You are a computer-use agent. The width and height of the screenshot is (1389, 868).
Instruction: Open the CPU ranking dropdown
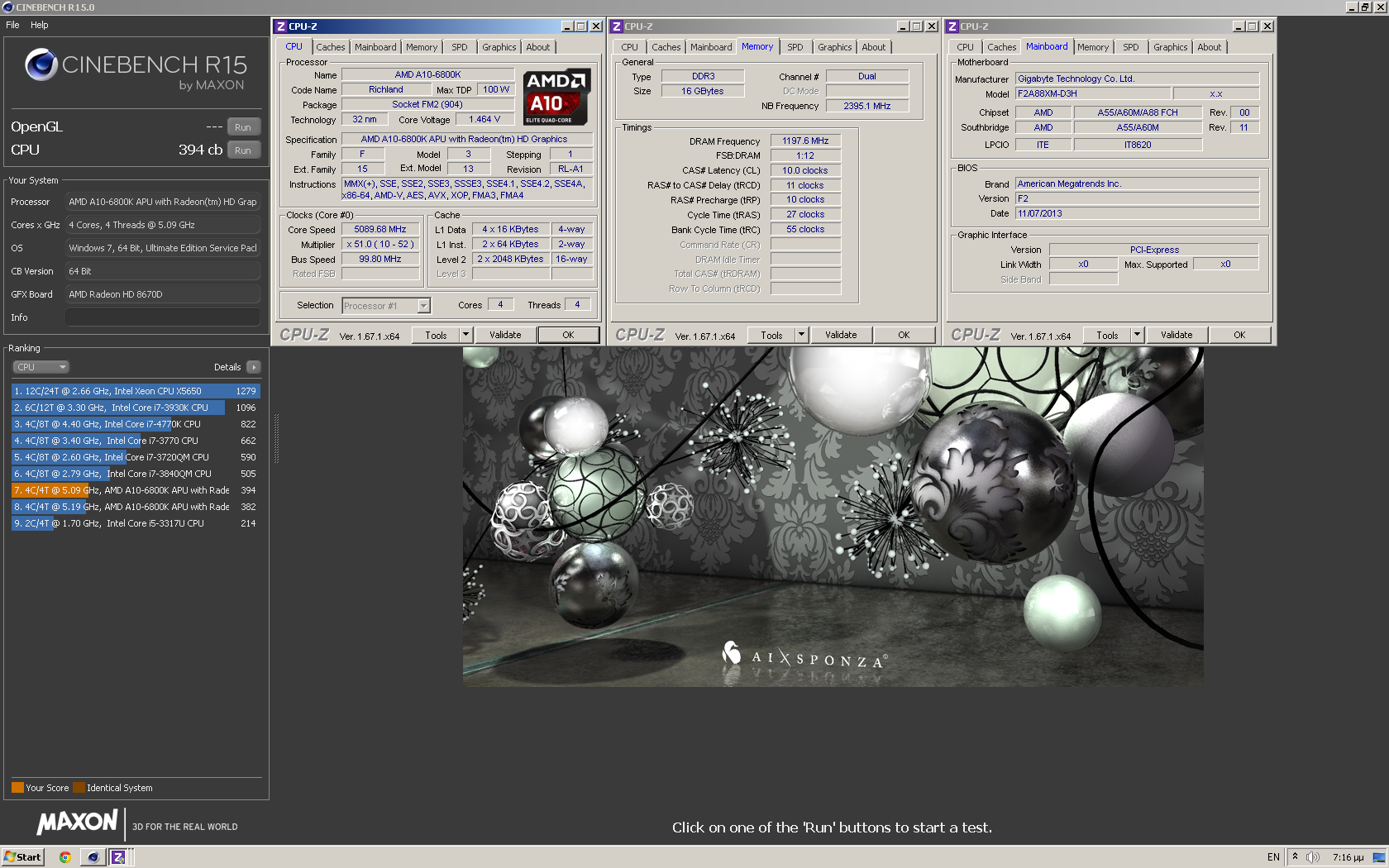(41, 367)
